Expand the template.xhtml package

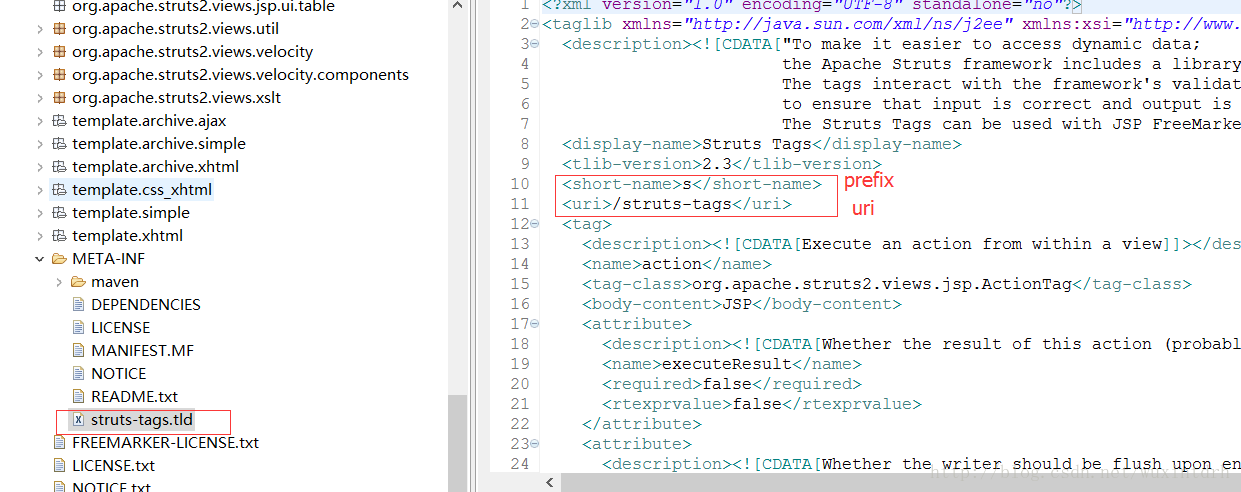click(x=40, y=236)
